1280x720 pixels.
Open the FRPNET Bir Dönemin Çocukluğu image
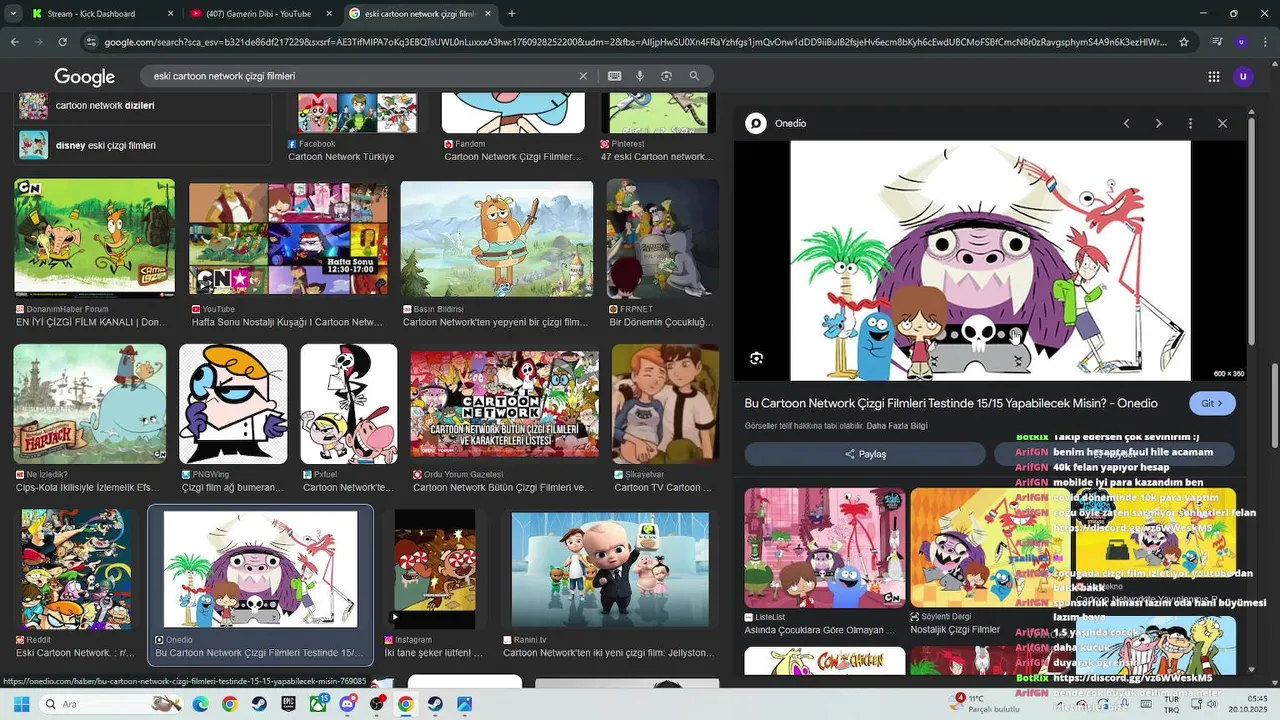coord(662,240)
